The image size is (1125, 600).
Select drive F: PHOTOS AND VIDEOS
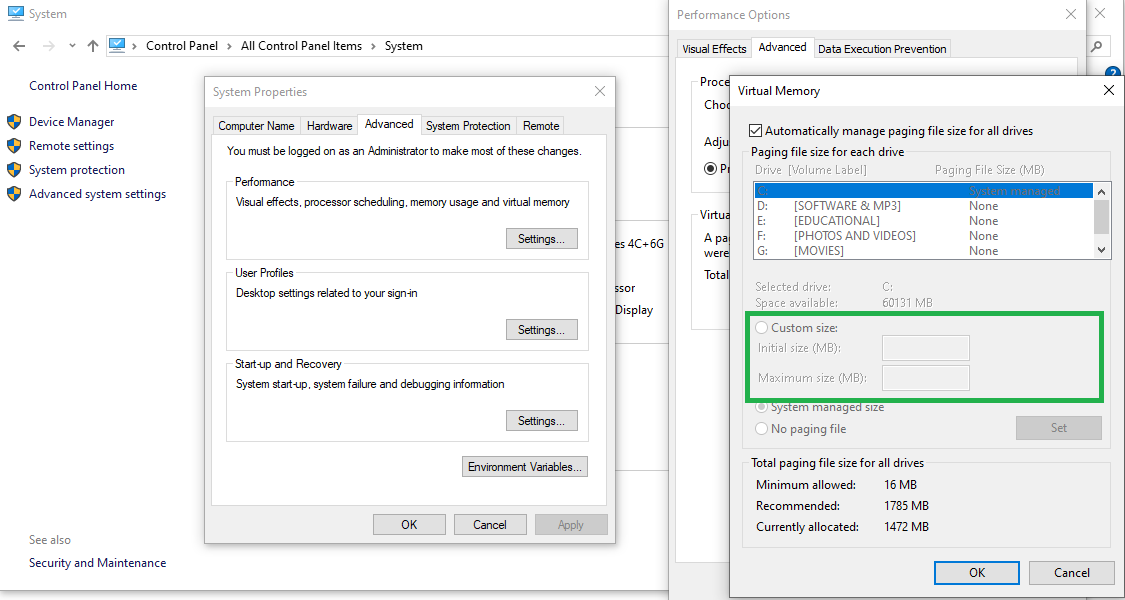click(923, 236)
